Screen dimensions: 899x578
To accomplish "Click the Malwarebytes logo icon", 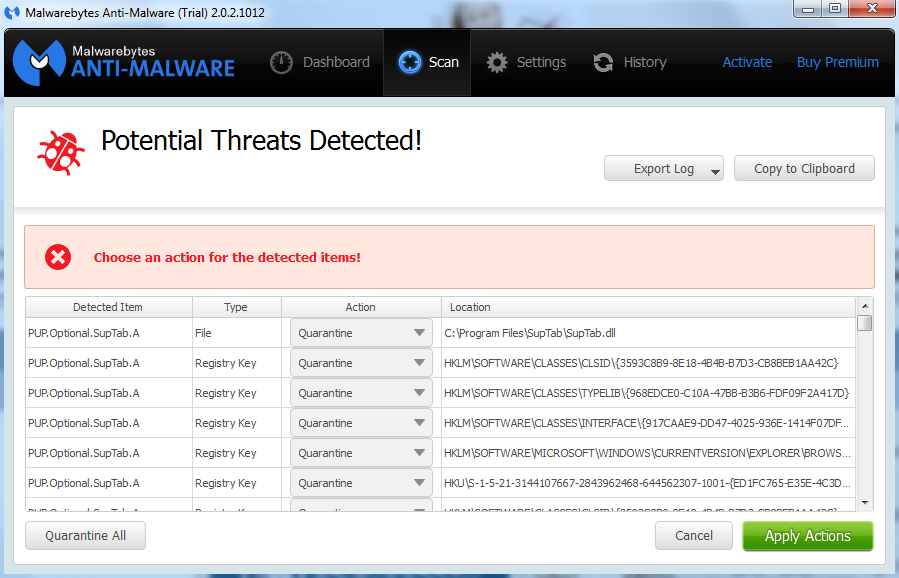I will pyautogui.click(x=39, y=63).
